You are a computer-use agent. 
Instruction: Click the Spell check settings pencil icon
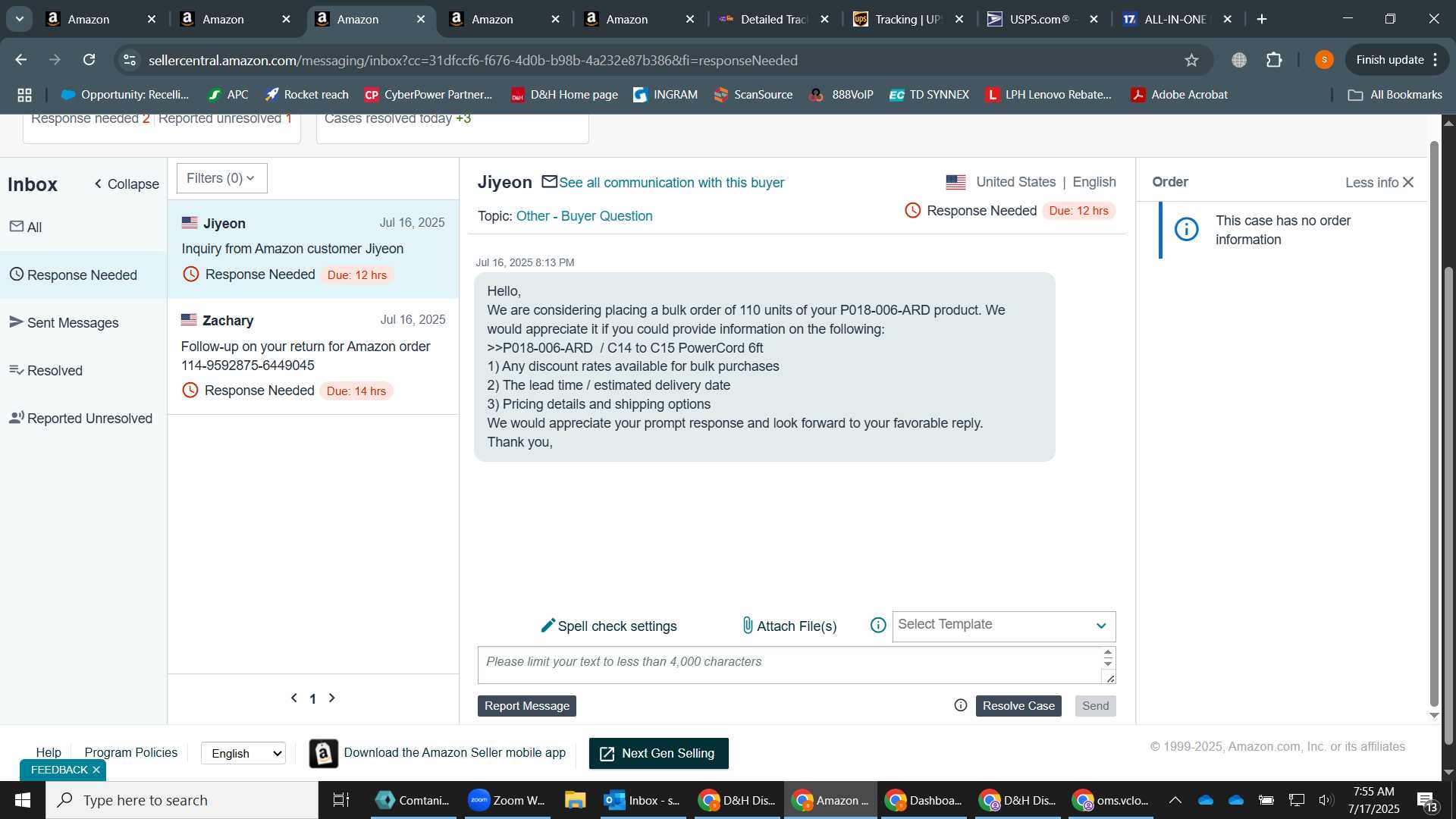(x=548, y=626)
